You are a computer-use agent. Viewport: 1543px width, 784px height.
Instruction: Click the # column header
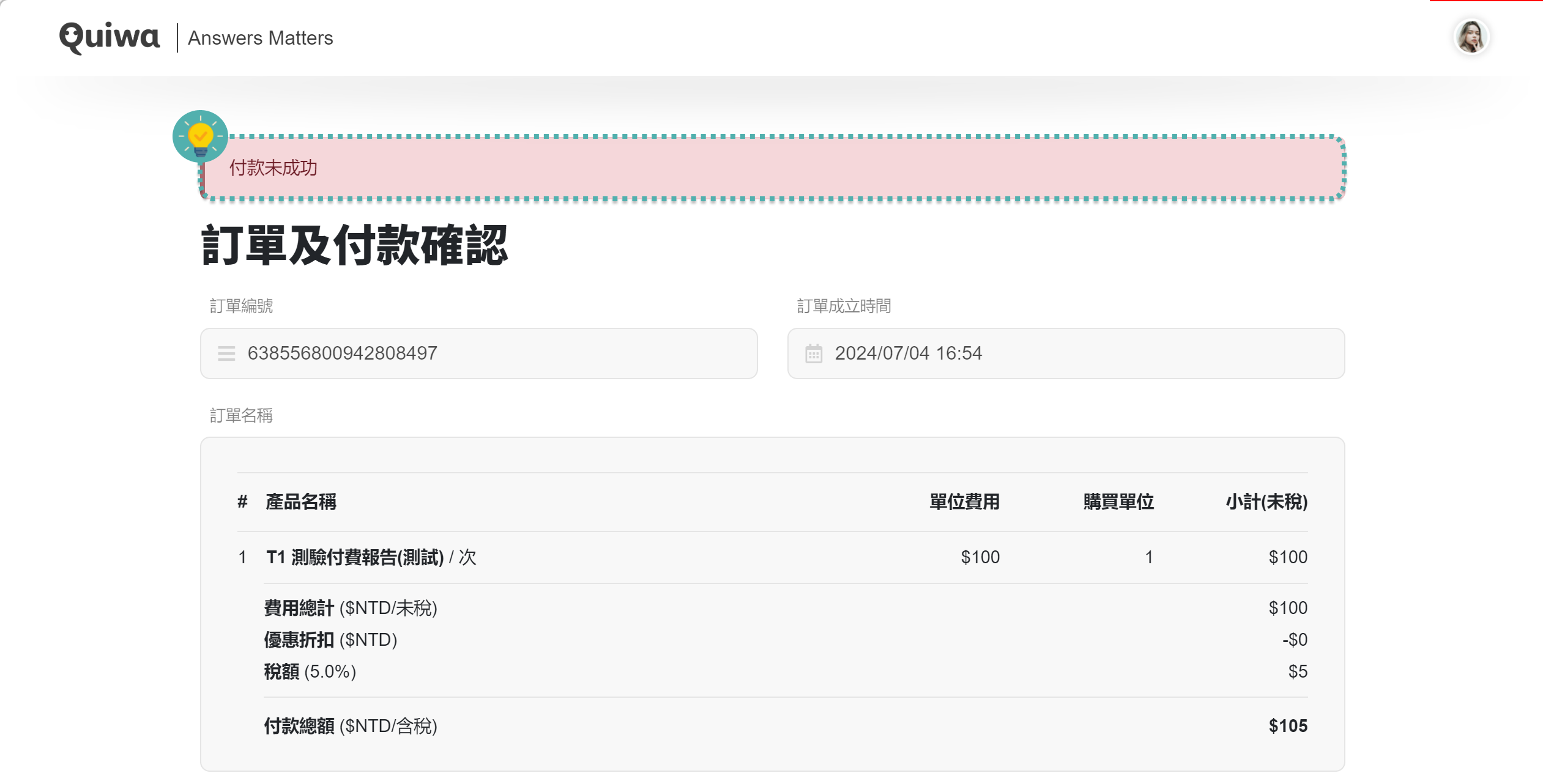click(242, 502)
